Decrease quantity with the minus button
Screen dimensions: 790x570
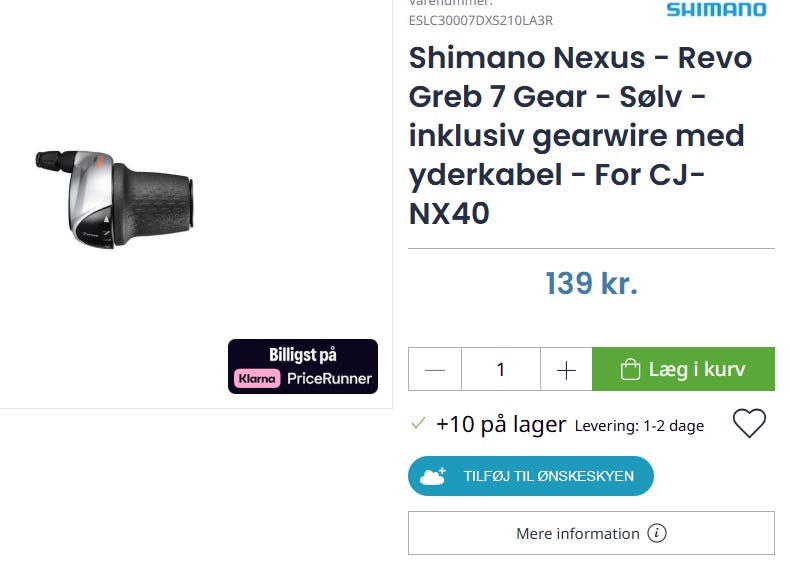point(435,370)
